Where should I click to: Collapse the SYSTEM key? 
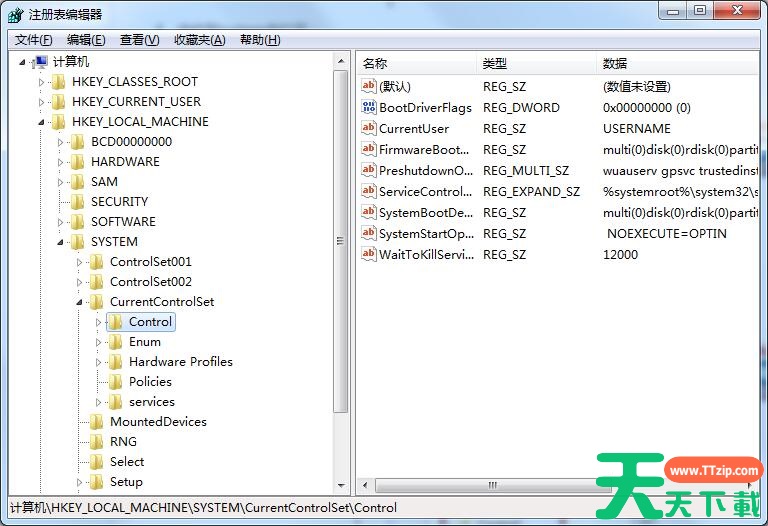pyautogui.click(x=60, y=242)
